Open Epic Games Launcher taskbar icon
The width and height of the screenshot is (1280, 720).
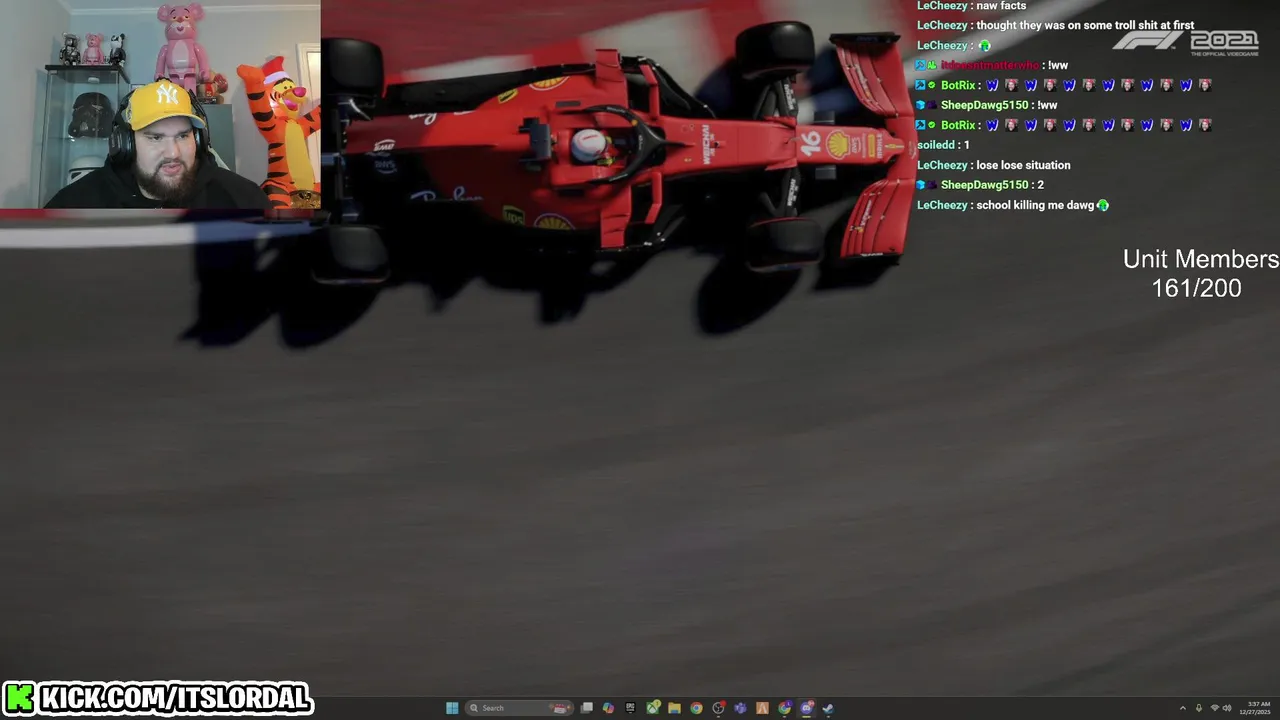[x=630, y=708]
